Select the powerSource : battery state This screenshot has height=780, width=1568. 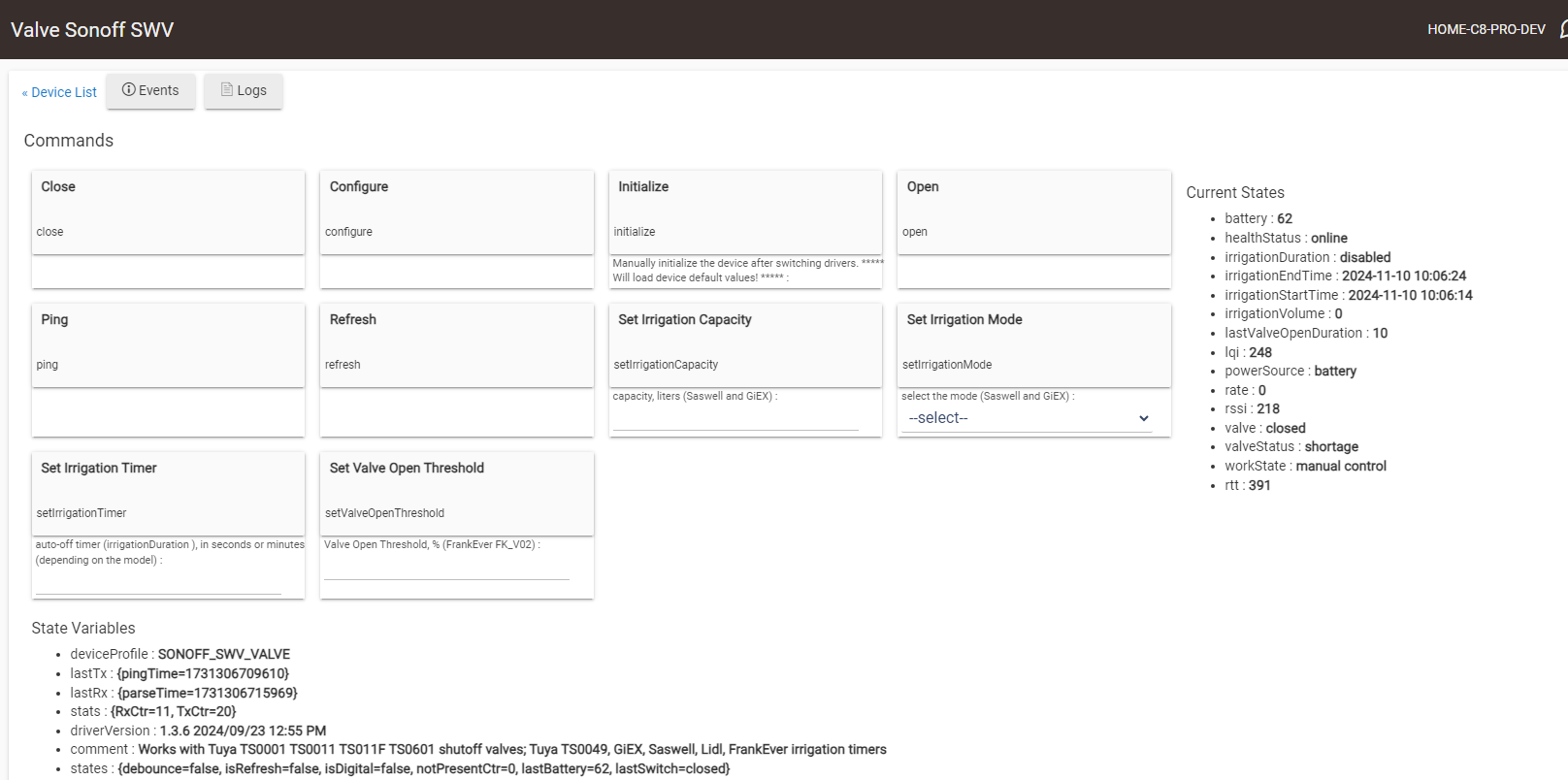coord(1290,371)
